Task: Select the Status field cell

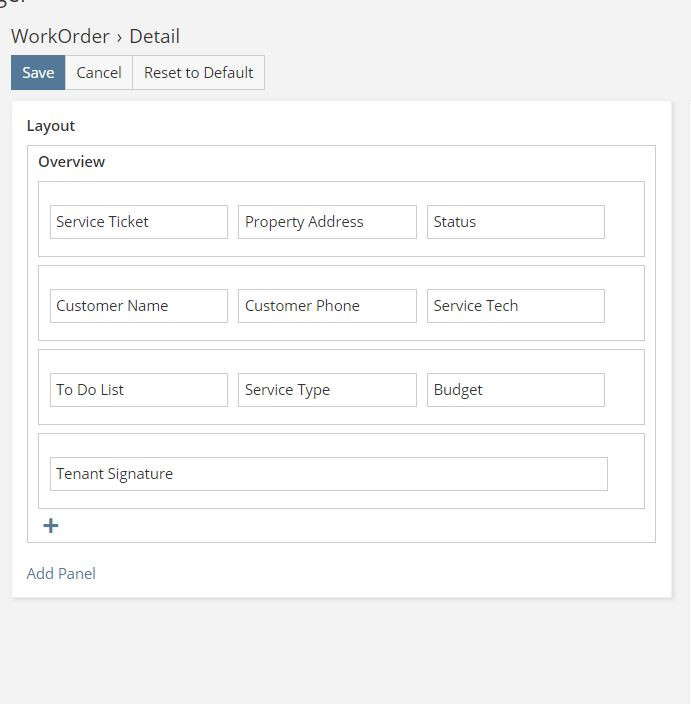Action: [515, 222]
